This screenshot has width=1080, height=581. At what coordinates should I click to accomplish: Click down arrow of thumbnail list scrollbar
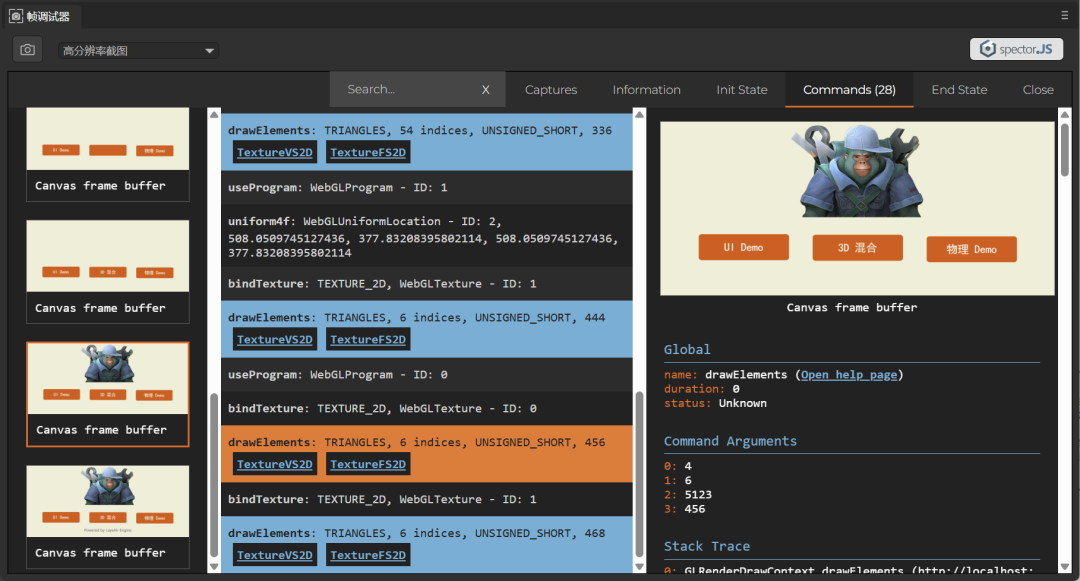click(x=214, y=567)
